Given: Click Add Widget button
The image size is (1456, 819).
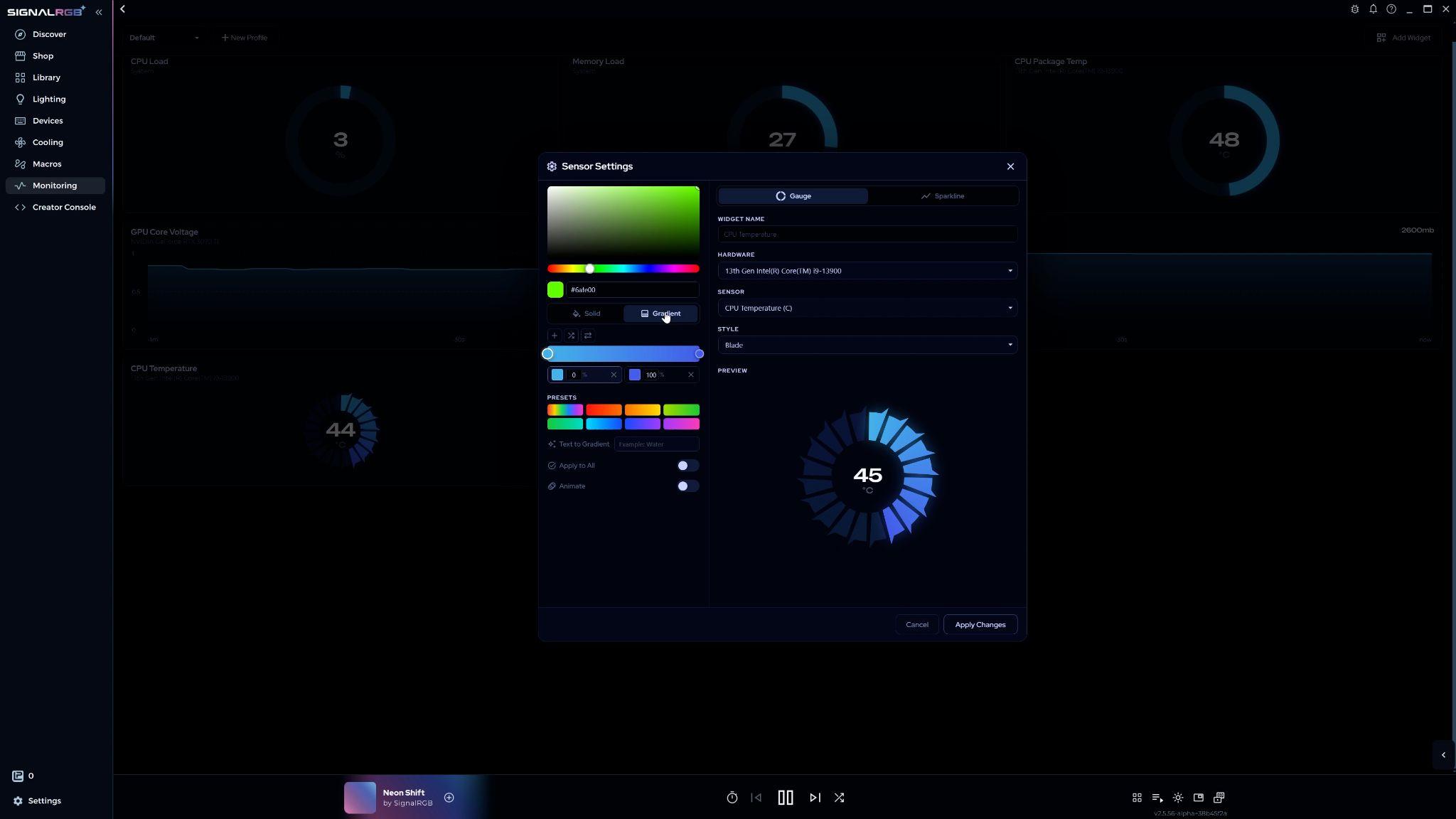Looking at the screenshot, I should pyautogui.click(x=1404, y=38).
